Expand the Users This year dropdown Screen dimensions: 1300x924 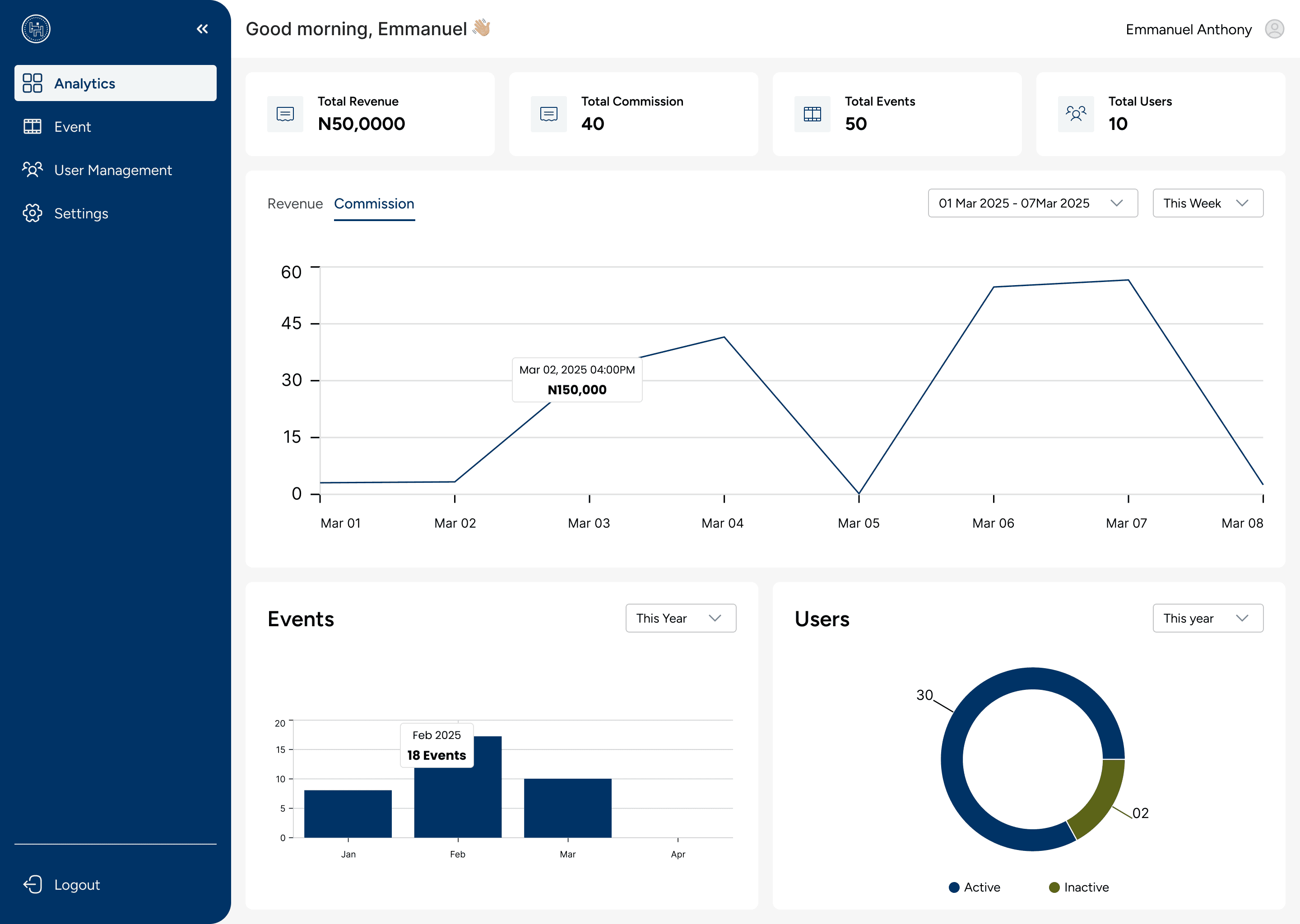click(1208, 619)
